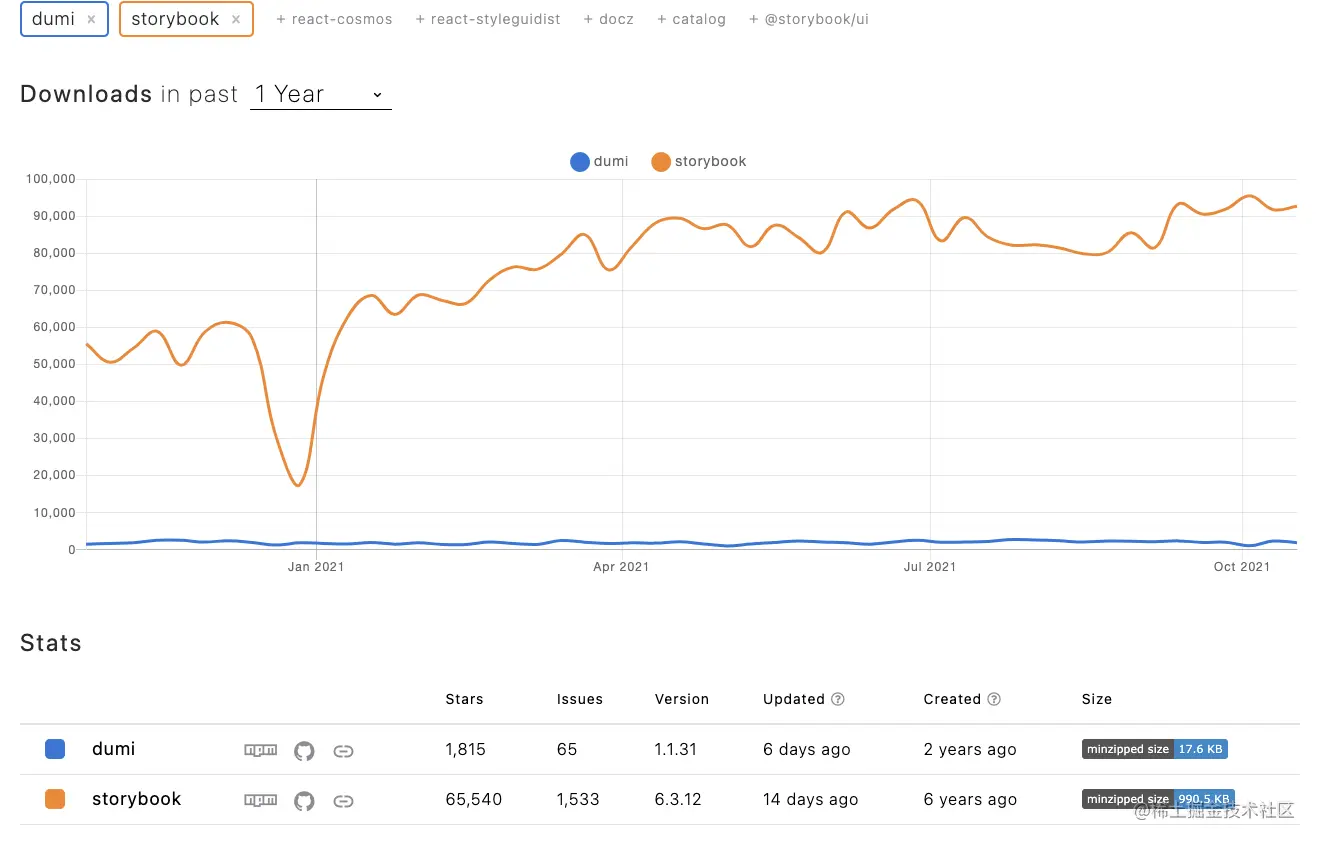Click storybook minzipped size 990.5 KB badge
Viewport: 1318px width, 844px height.
coord(1158,799)
